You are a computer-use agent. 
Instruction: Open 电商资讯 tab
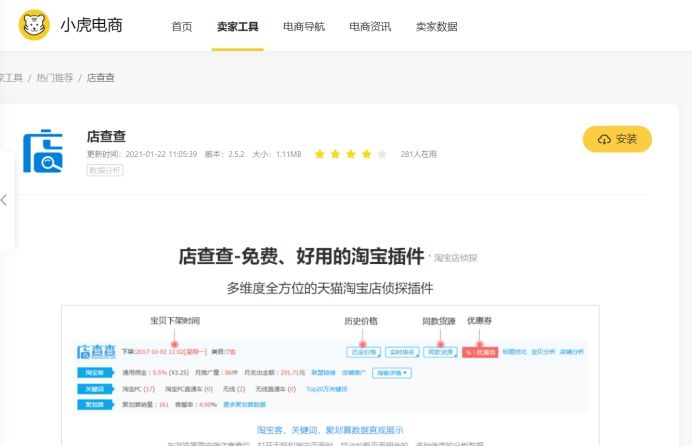tap(370, 27)
